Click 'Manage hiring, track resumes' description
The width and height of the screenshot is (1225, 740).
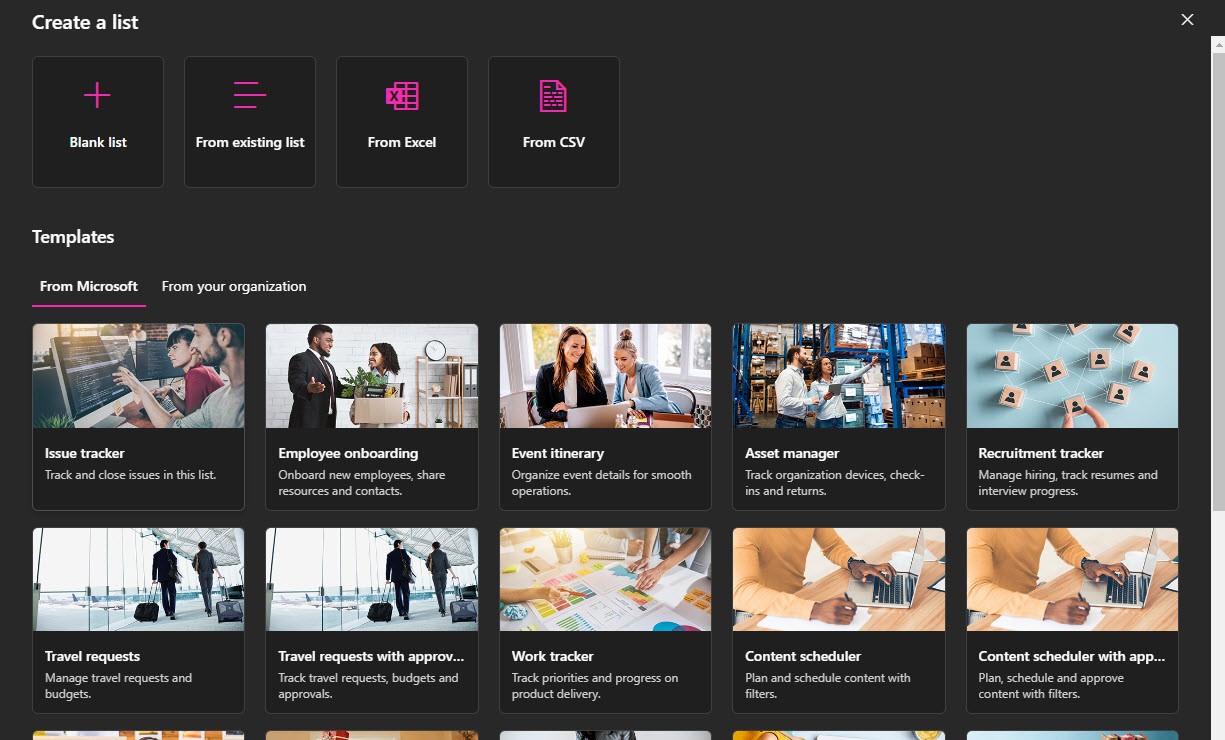pyautogui.click(x=1068, y=483)
